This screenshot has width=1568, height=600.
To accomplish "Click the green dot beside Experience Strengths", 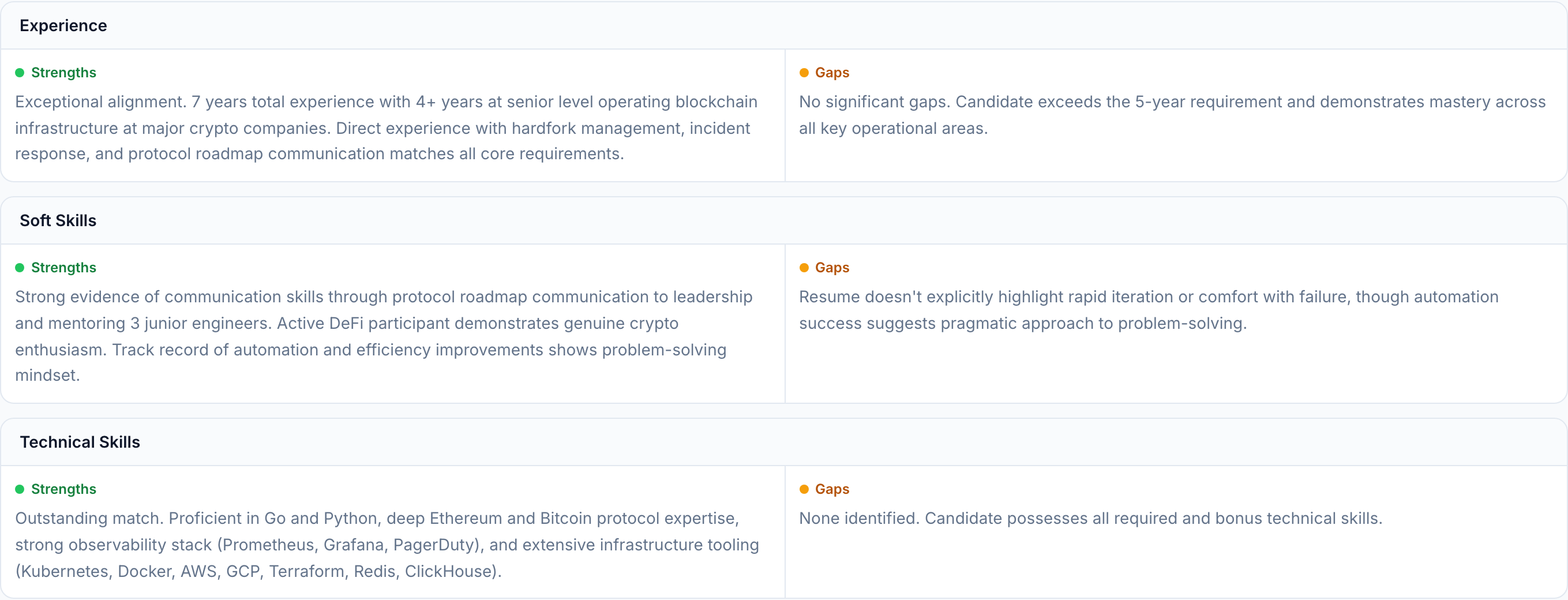I will coord(20,73).
